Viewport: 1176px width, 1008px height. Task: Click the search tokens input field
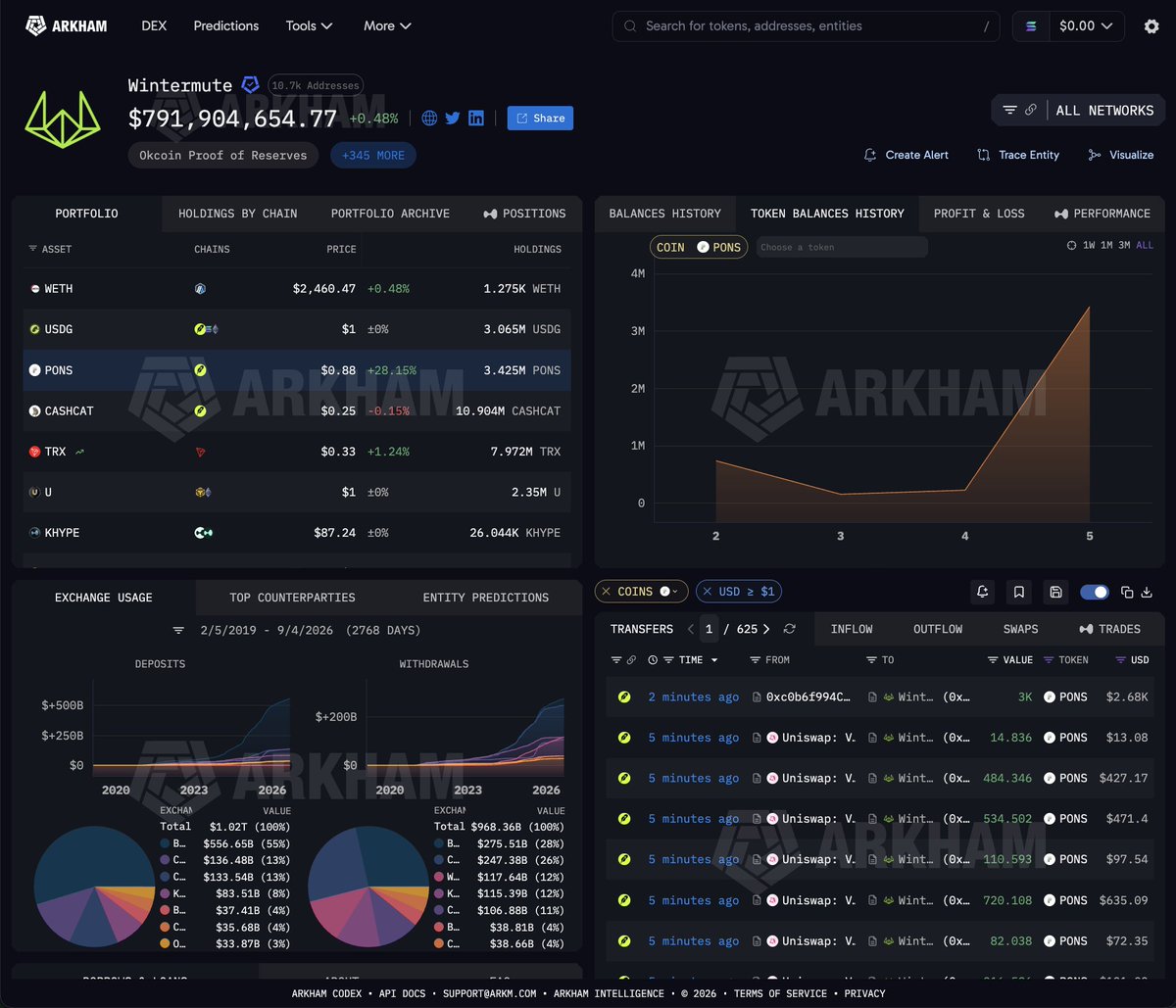click(807, 26)
